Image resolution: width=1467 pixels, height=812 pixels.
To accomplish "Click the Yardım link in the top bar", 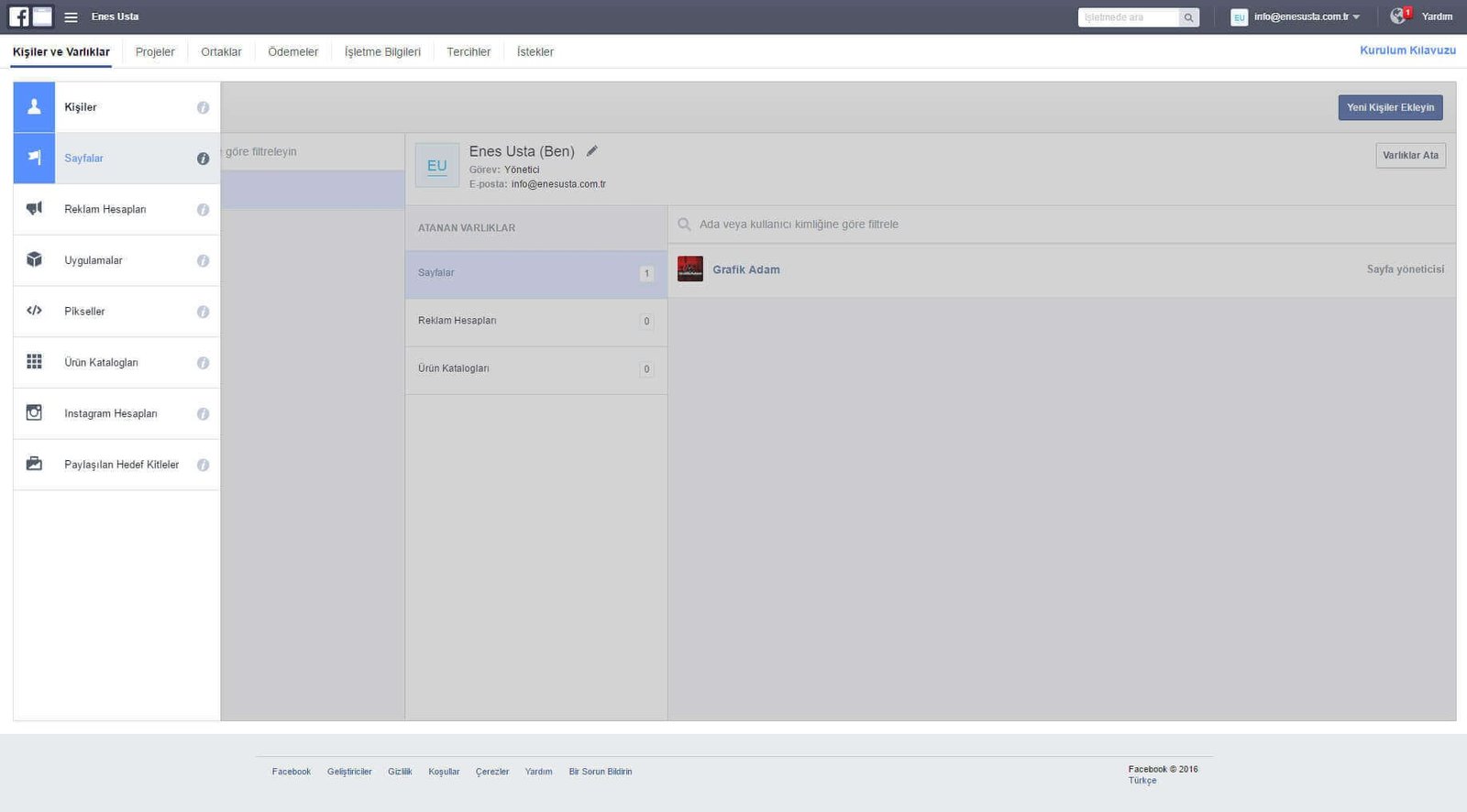I will pyautogui.click(x=1437, y=17).
